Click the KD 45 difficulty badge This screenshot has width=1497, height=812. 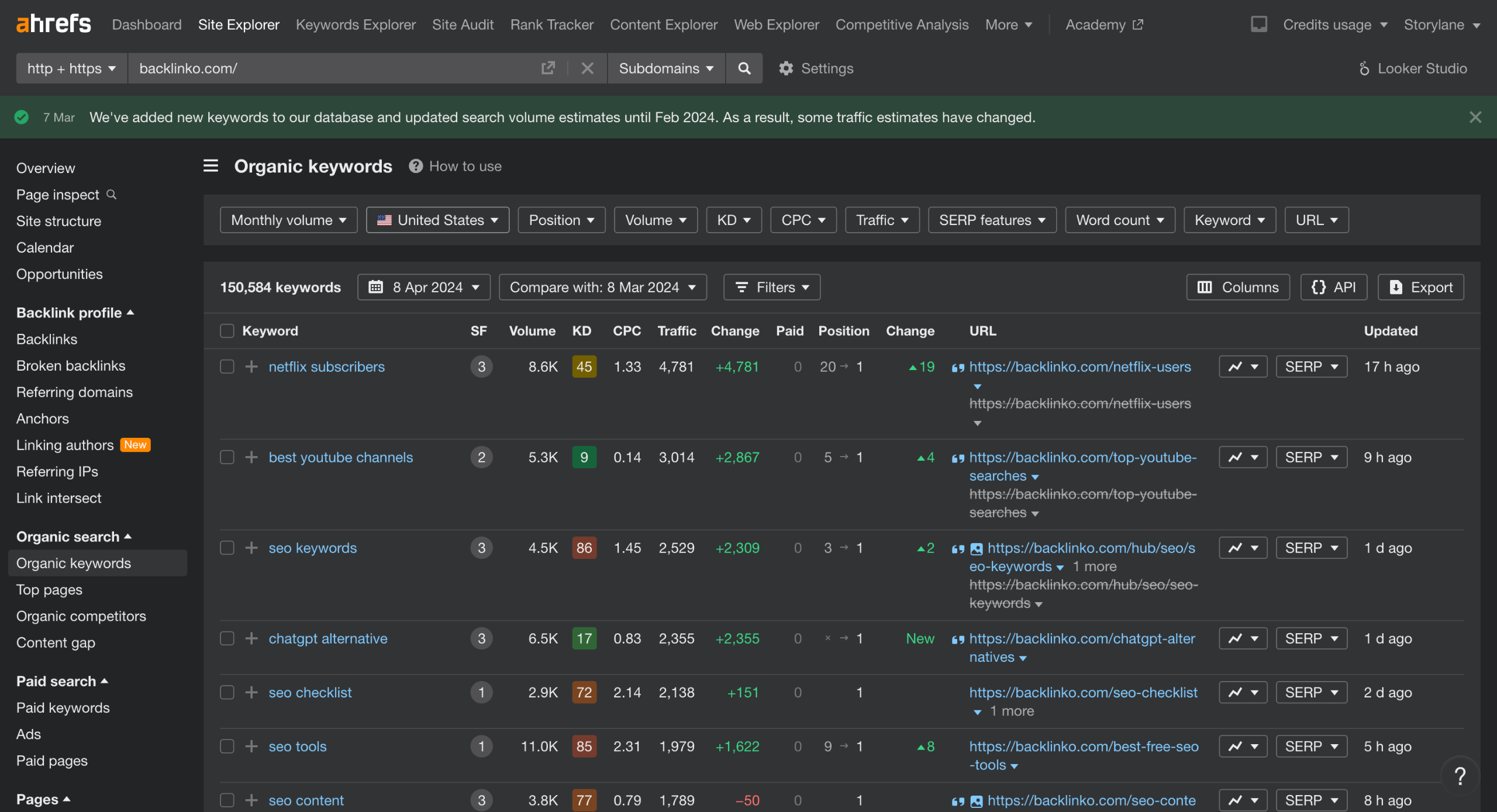[x=584, y=367]
